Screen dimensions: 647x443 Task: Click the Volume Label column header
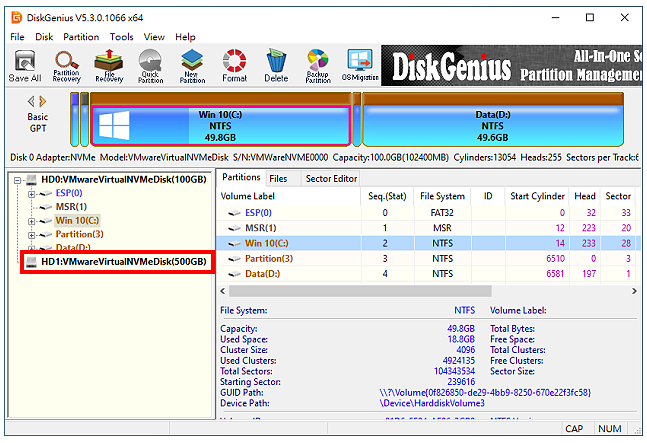(289, 196)
